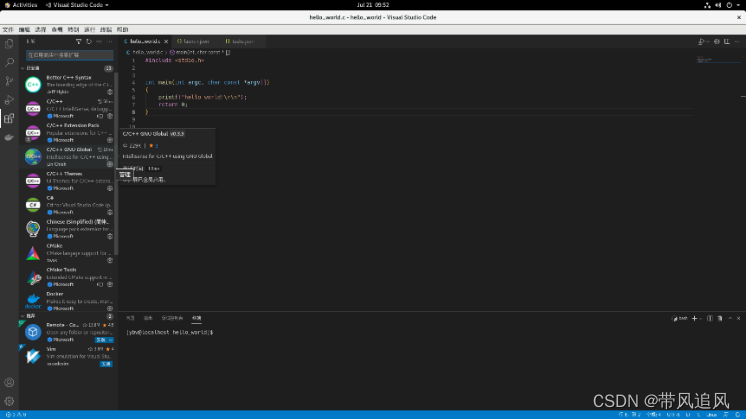Refresh the extensions list

pos(88,41)
